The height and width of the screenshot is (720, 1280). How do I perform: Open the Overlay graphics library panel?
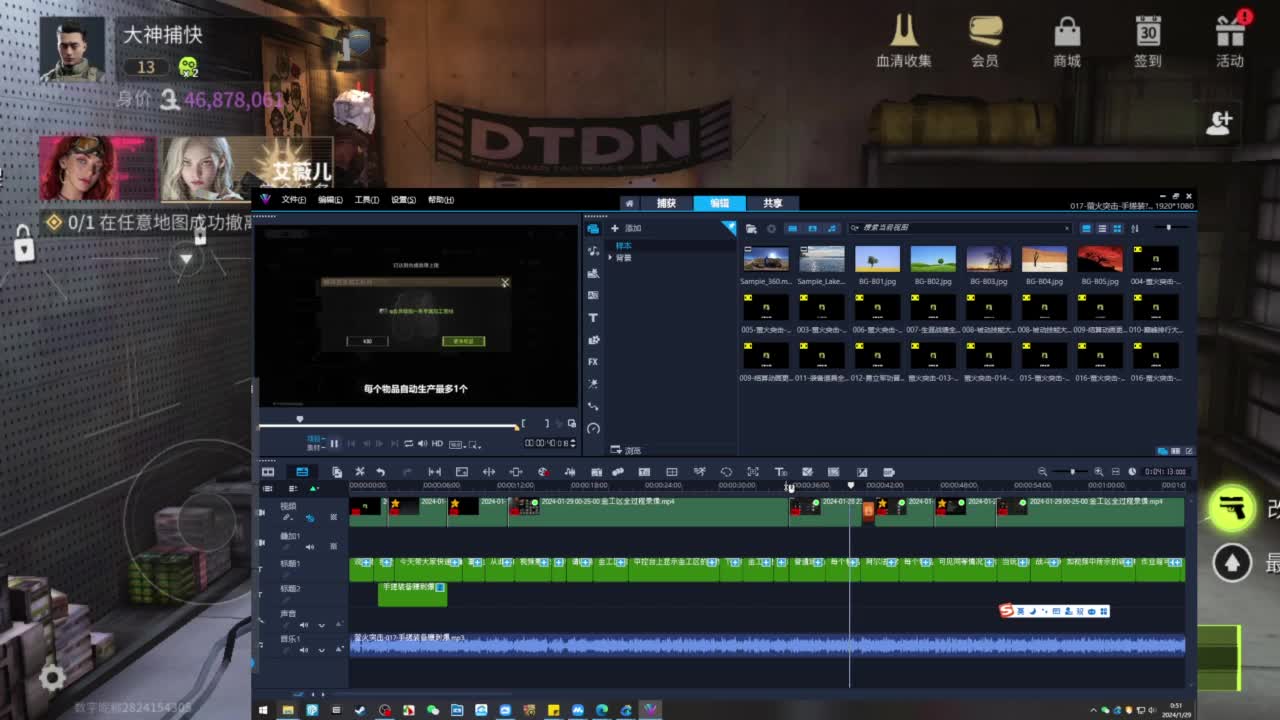pos(593,340)
